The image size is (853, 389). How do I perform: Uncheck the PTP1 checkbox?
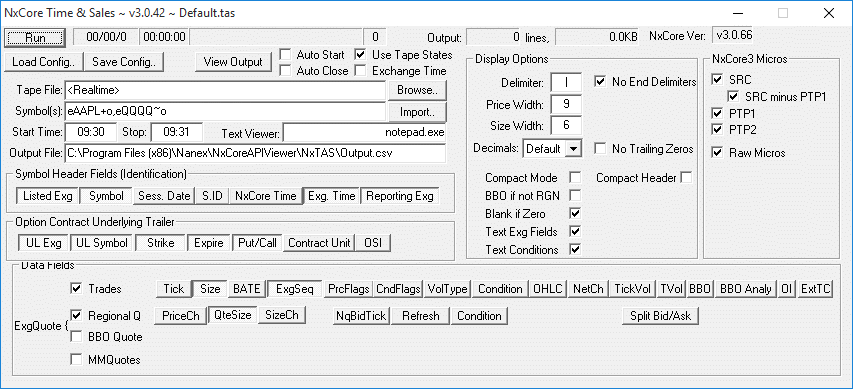point(717,114)
